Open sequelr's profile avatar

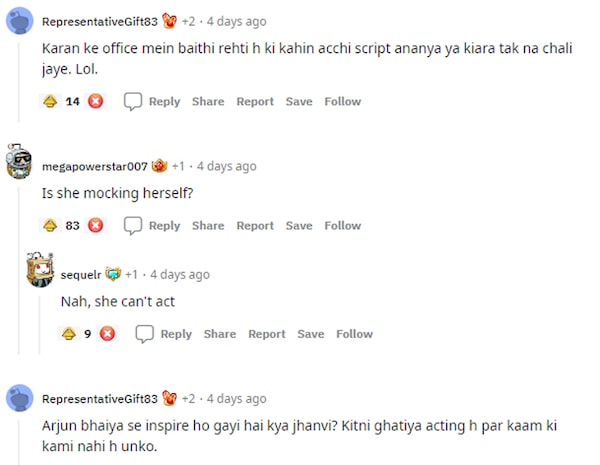click(x=41, y=270)
